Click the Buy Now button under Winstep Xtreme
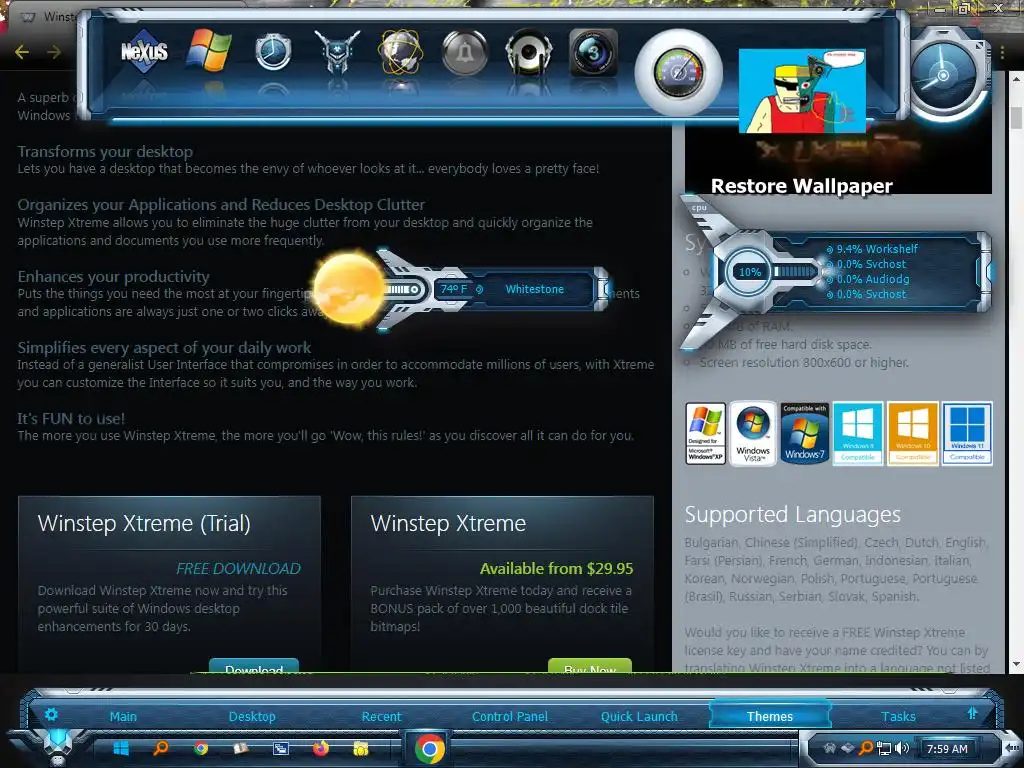 click(x=590, y=666)
